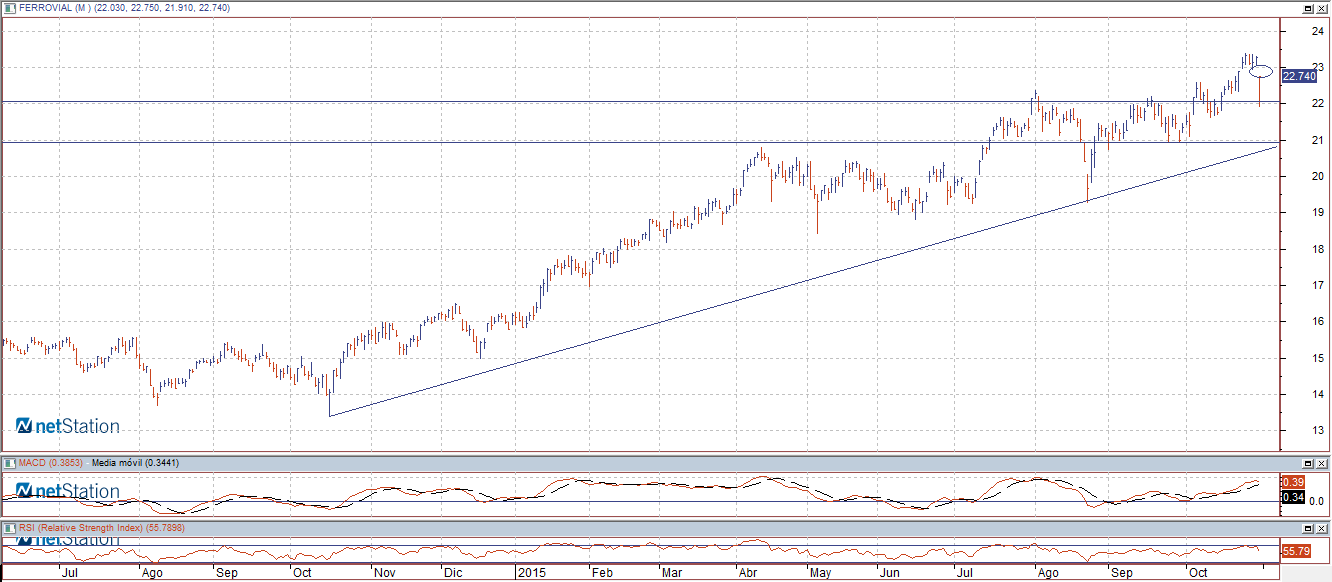Click the May label on the time axis
The image size is (1332, 582).
[821, 574]
